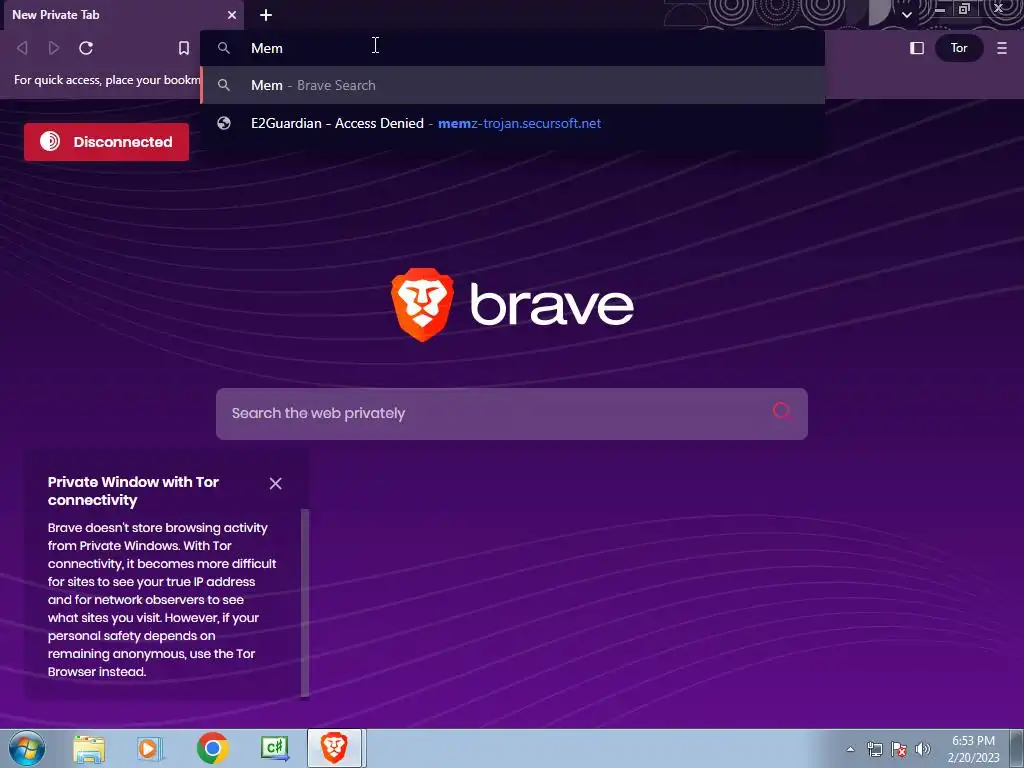Open the Brave hamburger menu
The image size is (1024, 768).
[x=1002, y=48]
